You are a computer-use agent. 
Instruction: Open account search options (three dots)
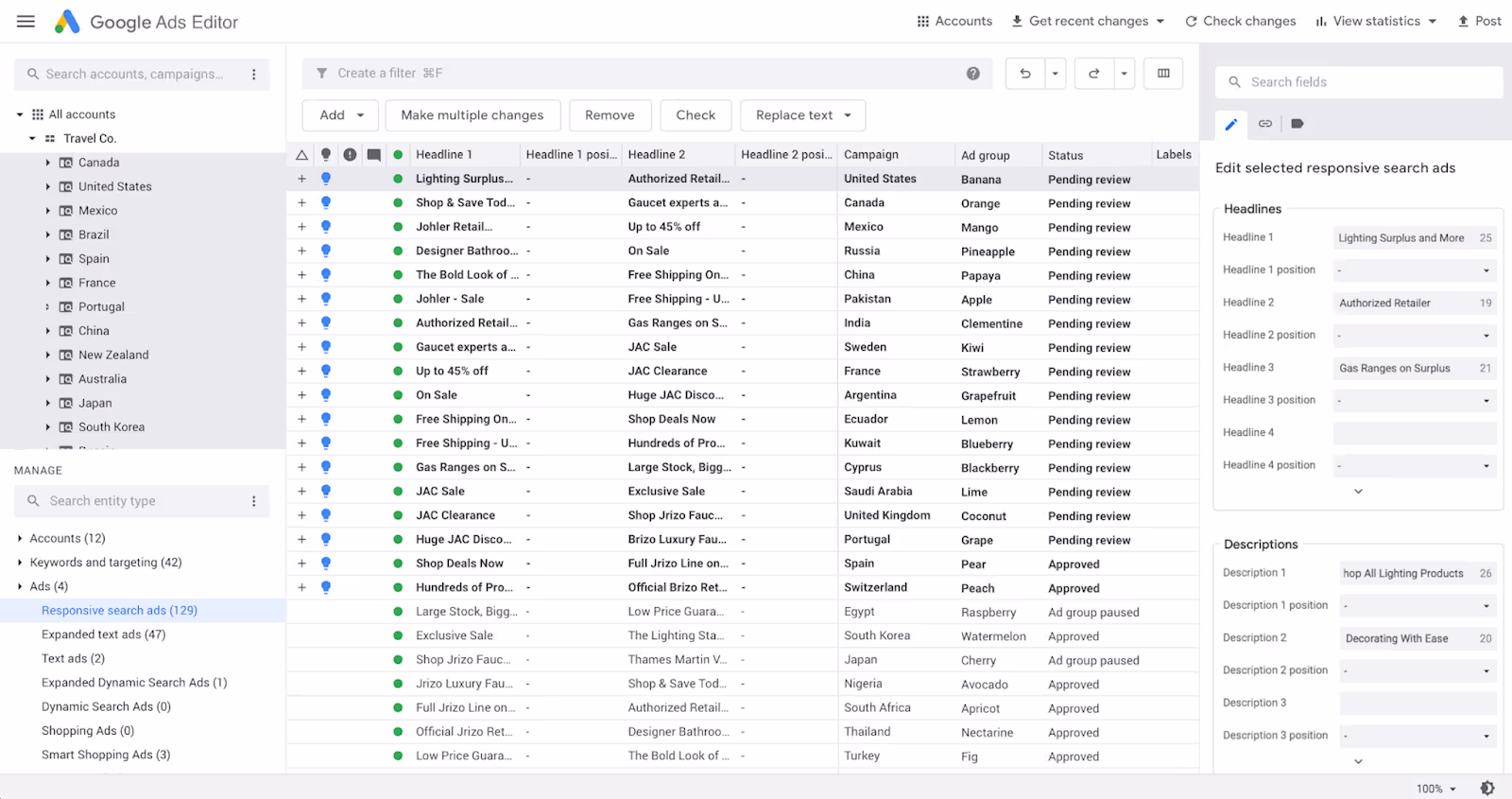coord(253,74)
